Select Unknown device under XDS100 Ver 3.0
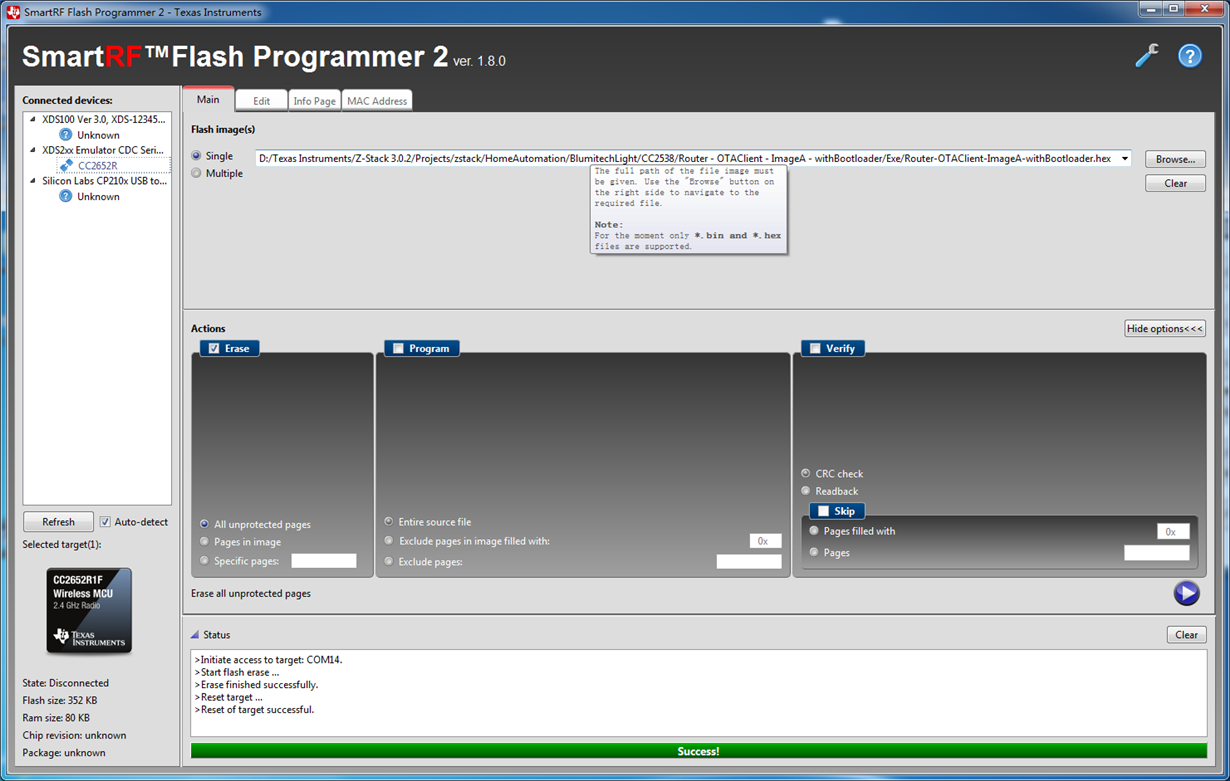The image size is (1230, 781). click(98, 135)
